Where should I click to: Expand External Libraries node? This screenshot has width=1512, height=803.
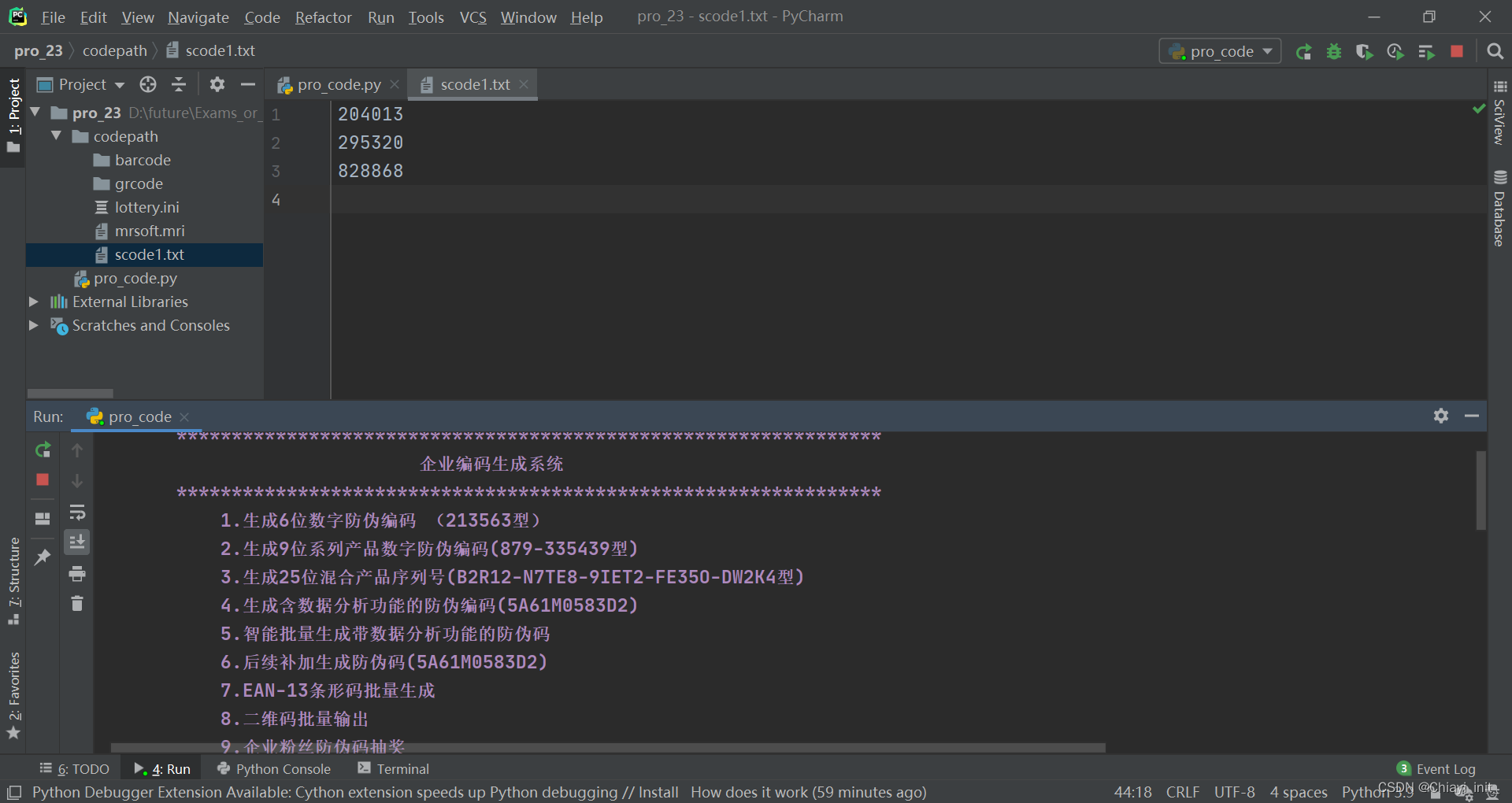point(34,302)
